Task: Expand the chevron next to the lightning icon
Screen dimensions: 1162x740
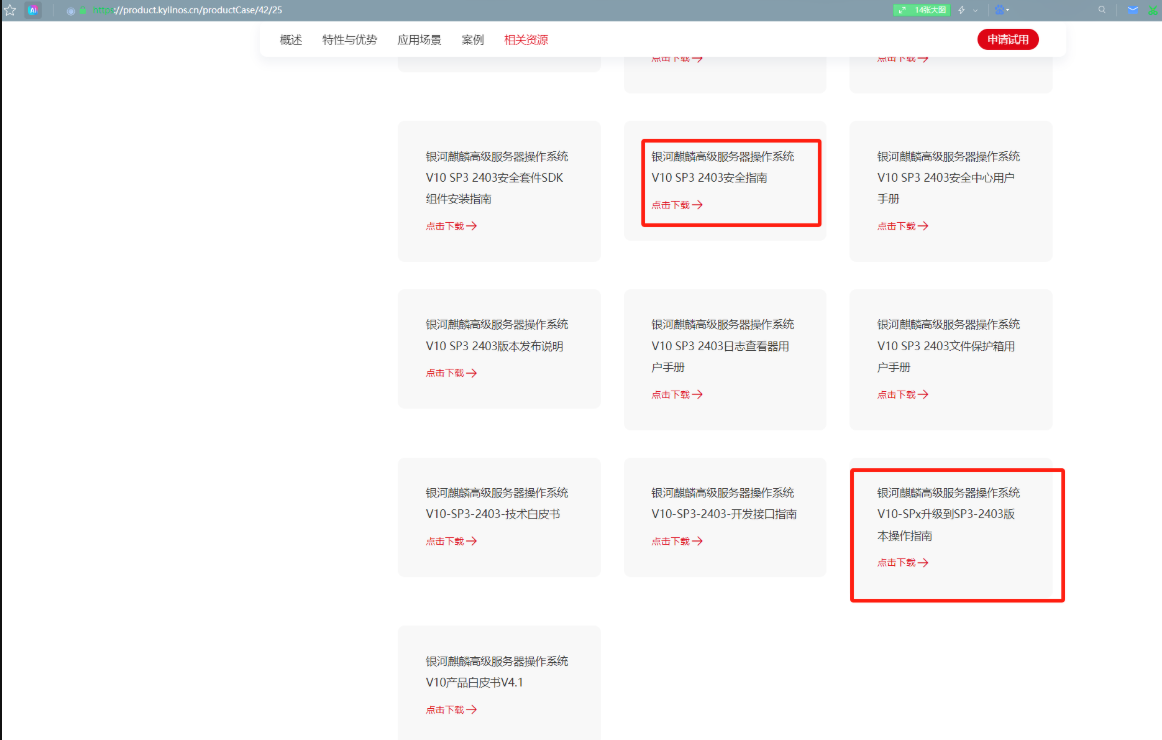Action: pos(975,10)
